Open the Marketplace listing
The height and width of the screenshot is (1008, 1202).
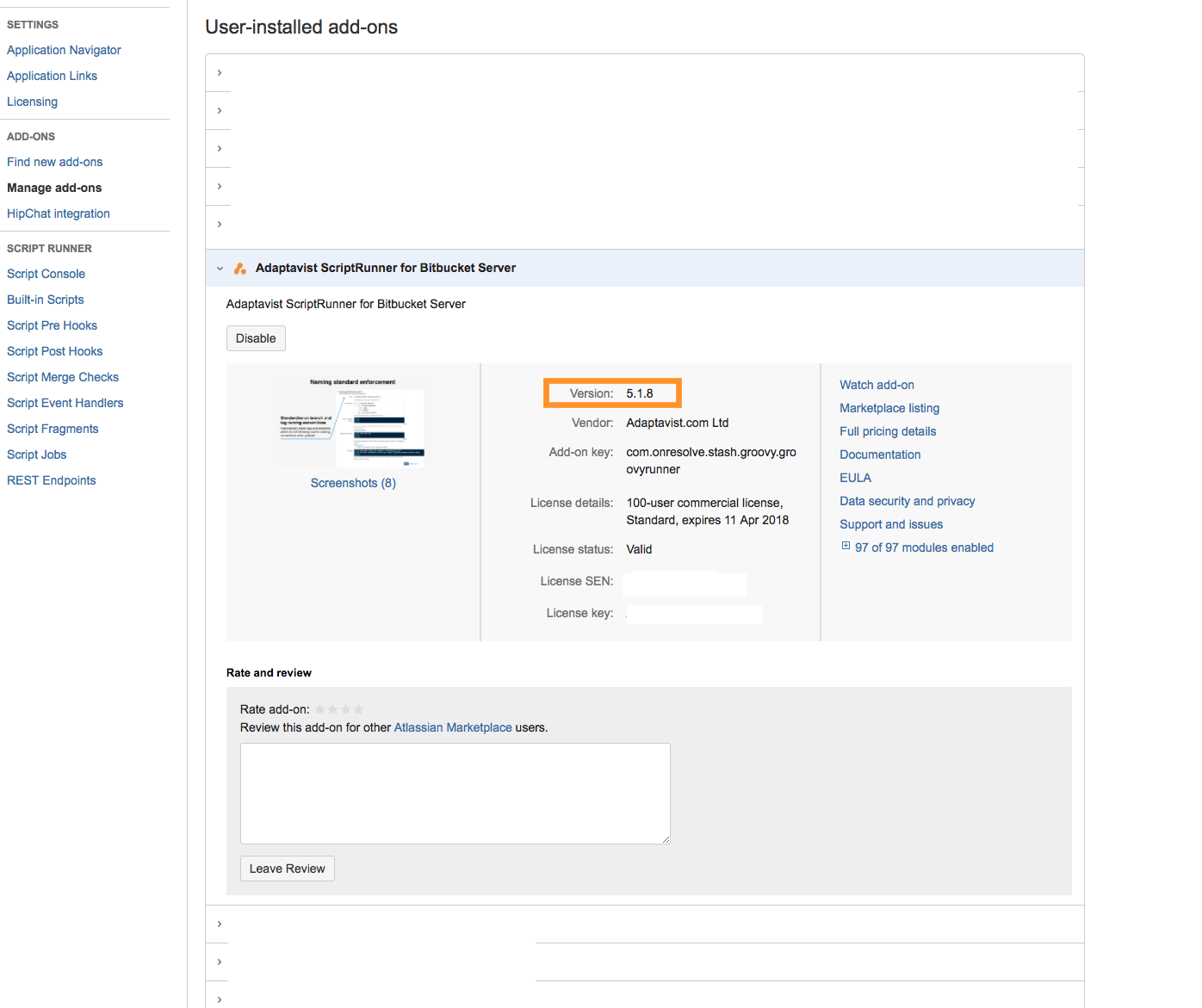point(889,407)
